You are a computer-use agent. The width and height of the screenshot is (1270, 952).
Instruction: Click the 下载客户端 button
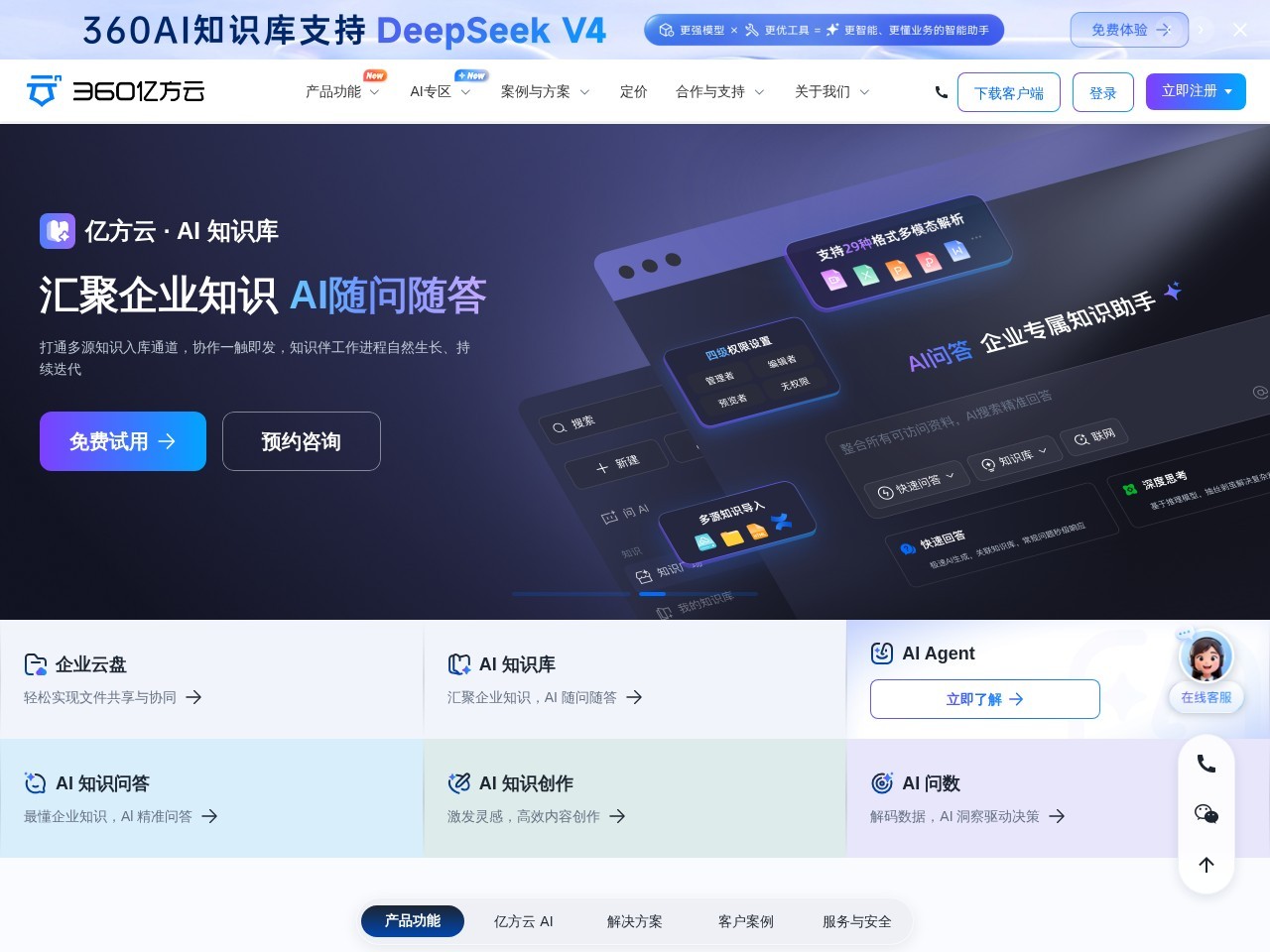pyautogui.click(x=1009, y=92)
